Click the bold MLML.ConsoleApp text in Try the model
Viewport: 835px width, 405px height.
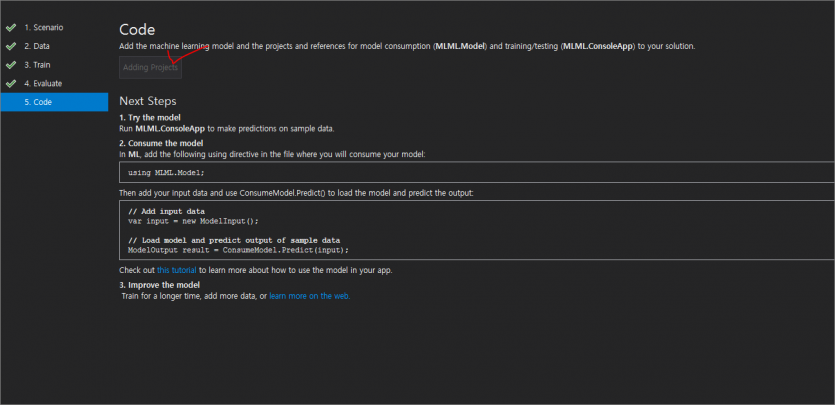[170, 129]
